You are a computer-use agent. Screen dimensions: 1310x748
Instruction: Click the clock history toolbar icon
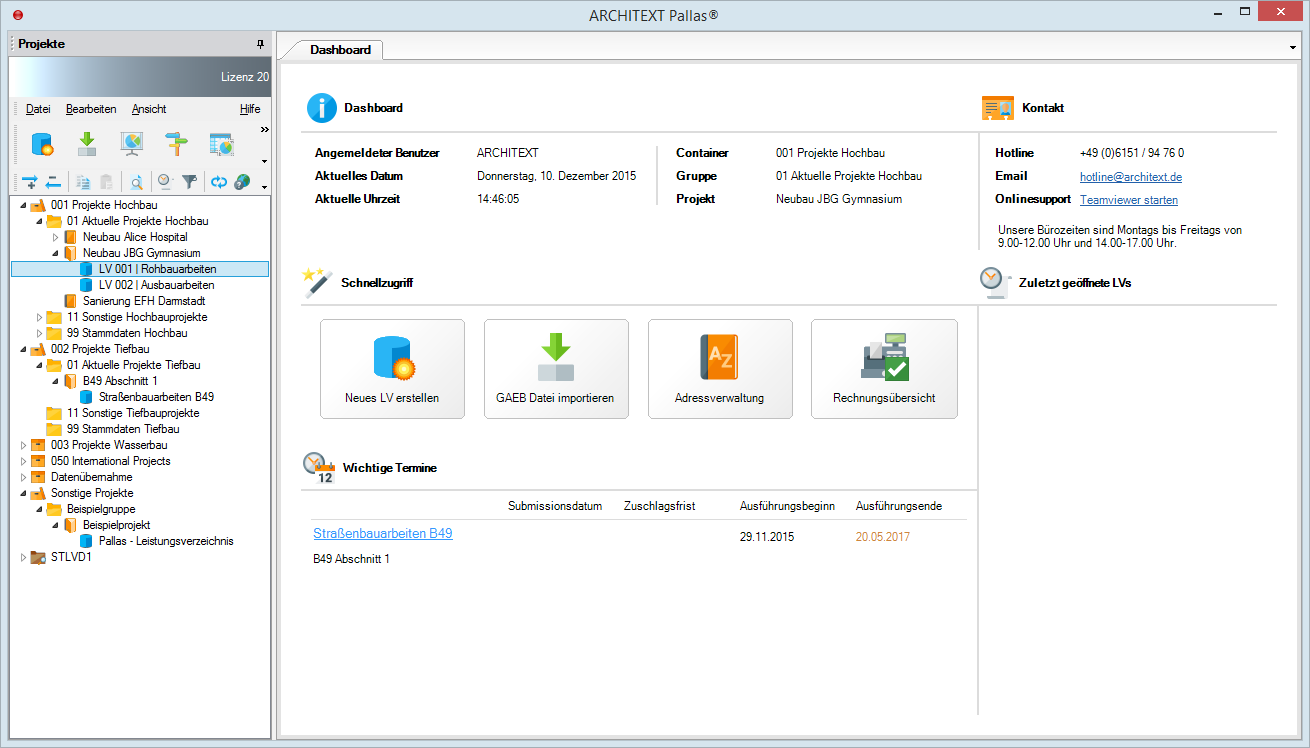165,182
